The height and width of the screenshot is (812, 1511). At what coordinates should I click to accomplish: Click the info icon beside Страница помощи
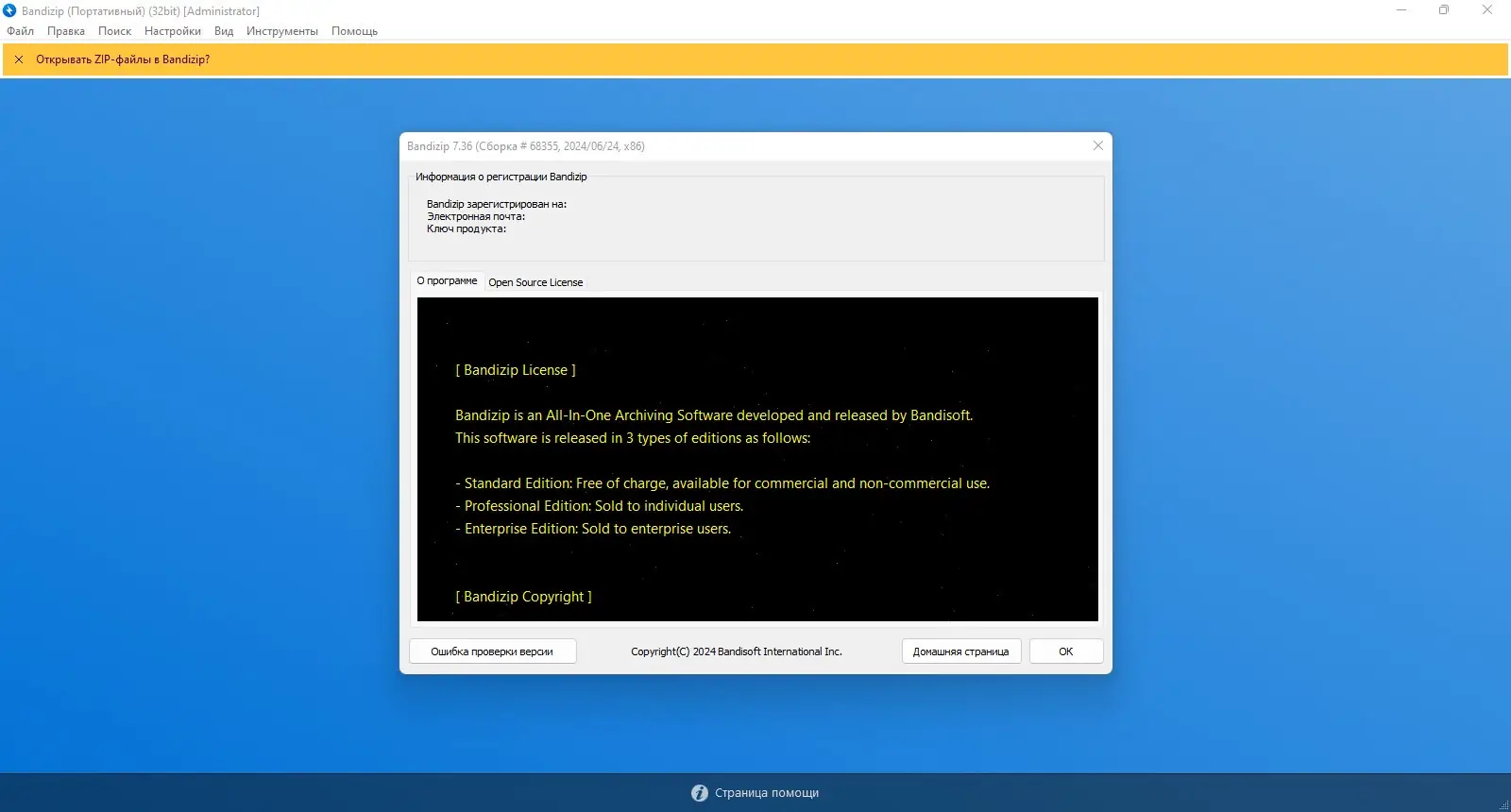click(x=700, y=793)
